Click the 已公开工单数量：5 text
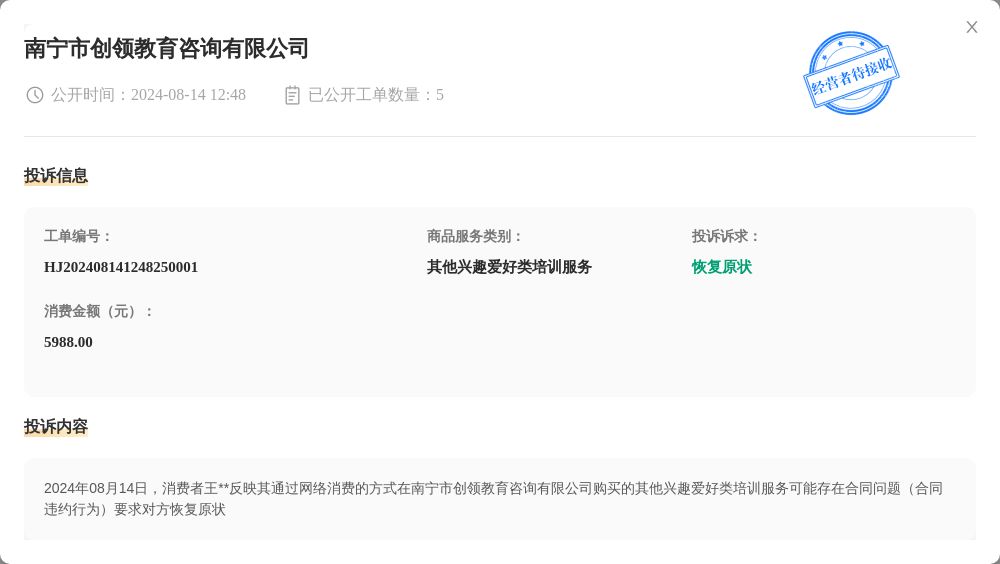Screen dimensions: 1000x564 tap(376, 95)
